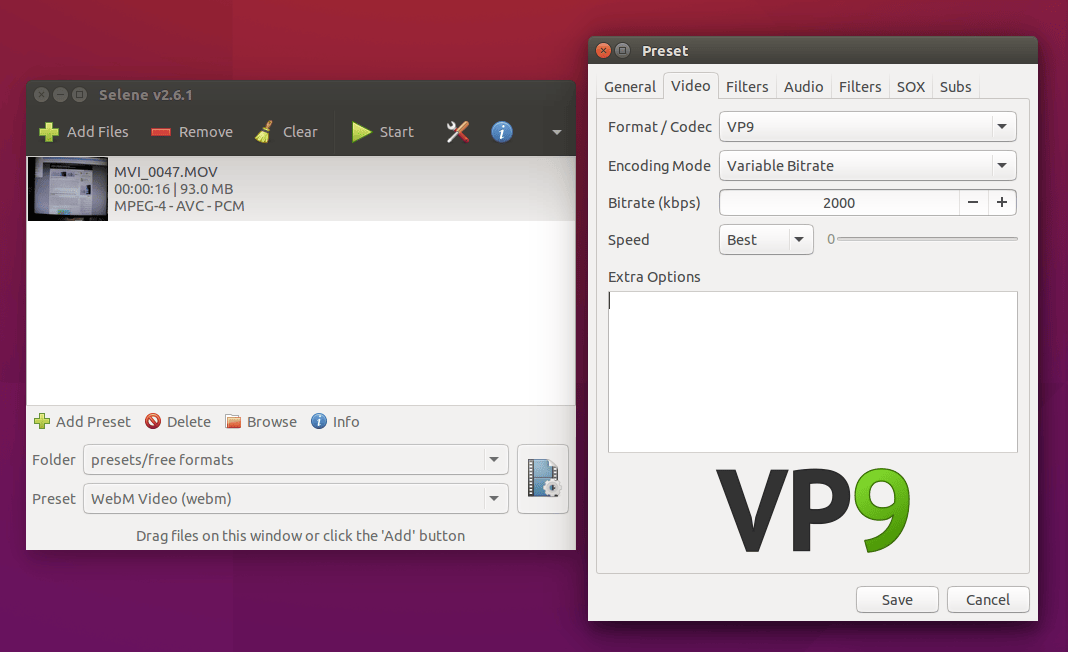Open the Filters tab next to SOX
Viewport: 1068px width, 652px height.
tap(860, 87)
